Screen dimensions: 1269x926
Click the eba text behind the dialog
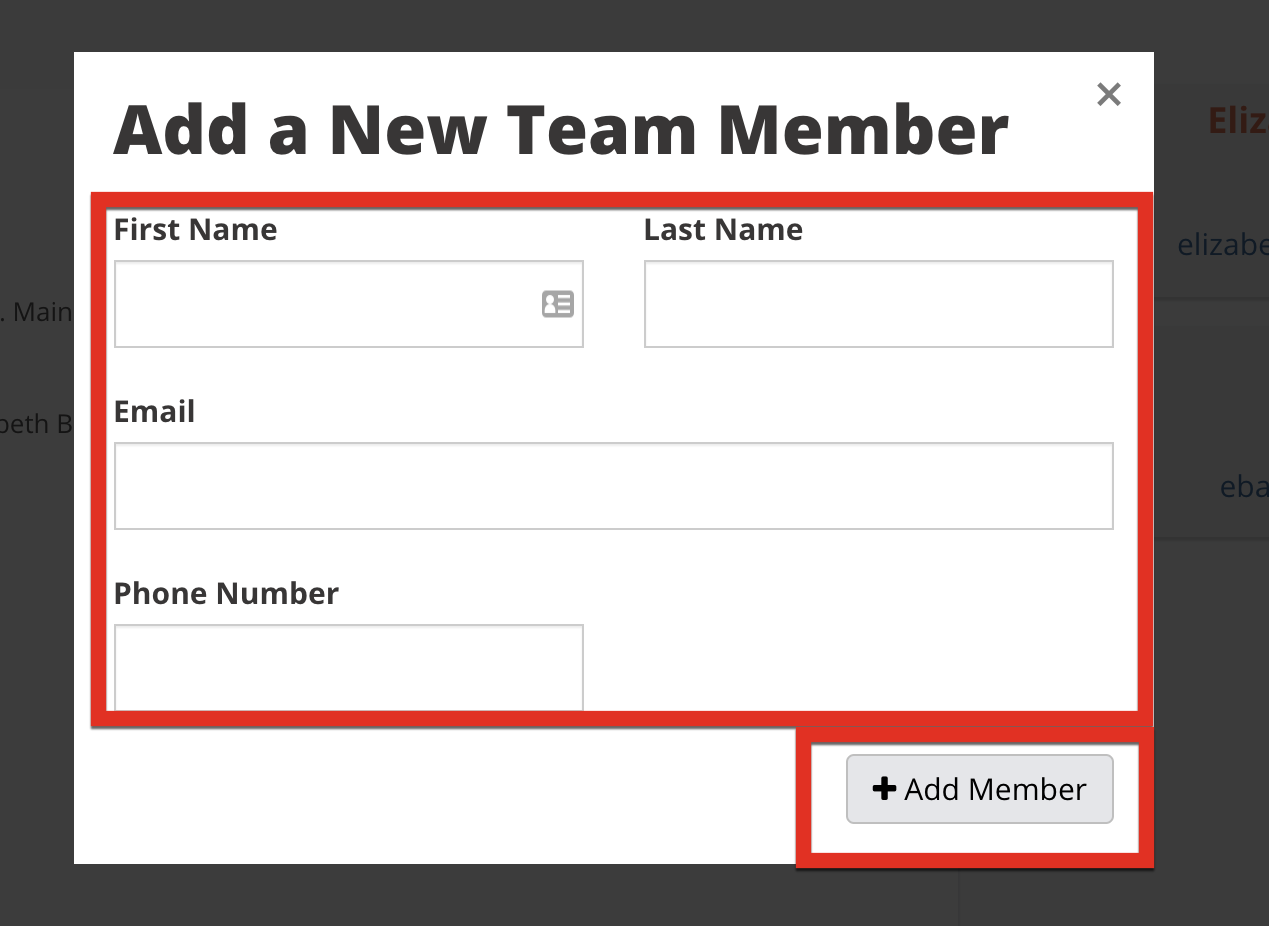tap(1244, 486)
